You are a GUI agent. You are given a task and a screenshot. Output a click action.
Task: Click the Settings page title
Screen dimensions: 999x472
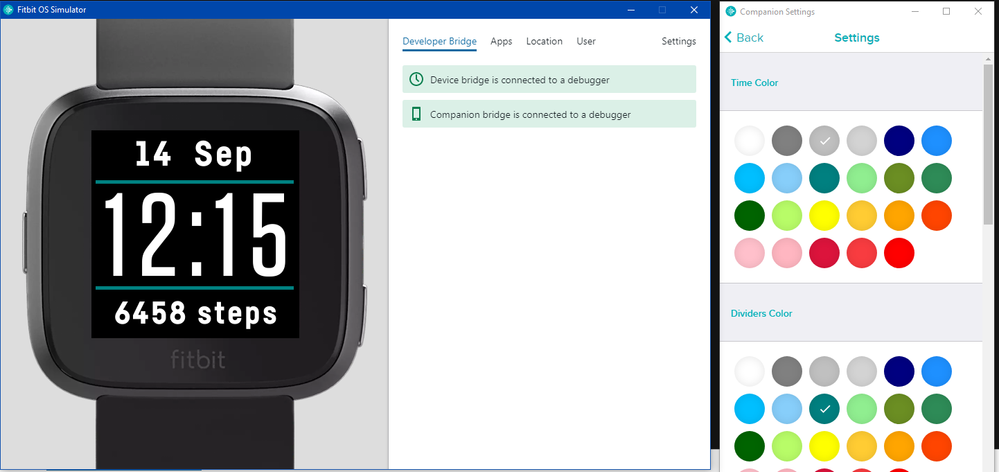pyautogui.click(x=857, y=38)
